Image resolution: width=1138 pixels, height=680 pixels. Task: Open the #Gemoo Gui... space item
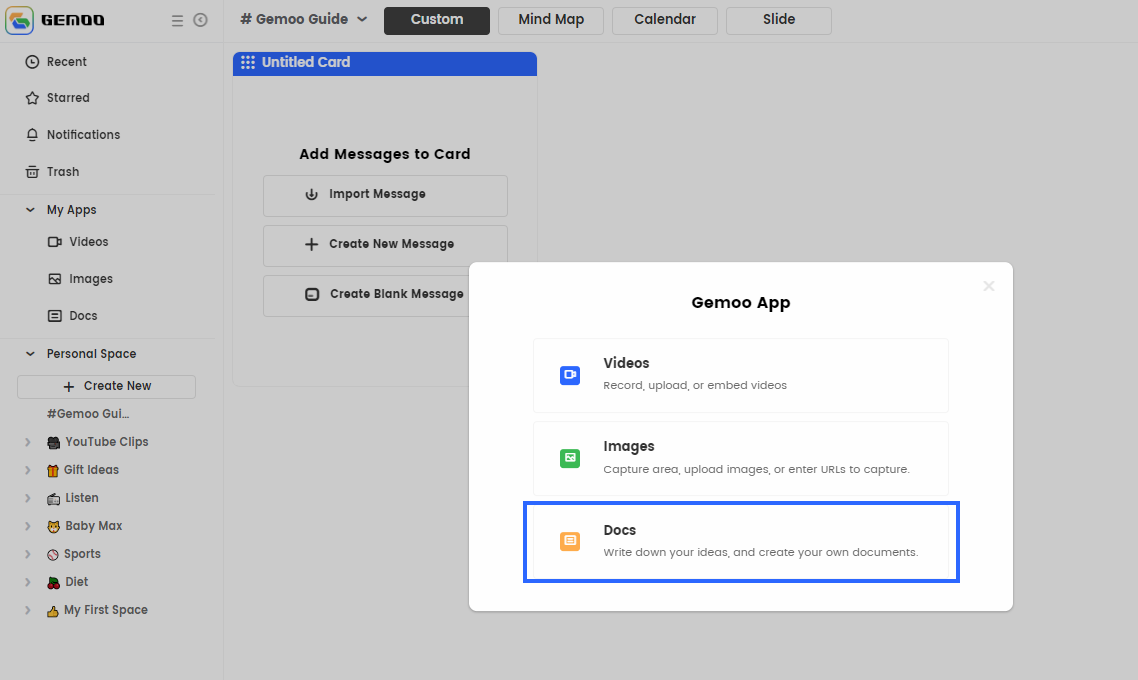(88, 414)
